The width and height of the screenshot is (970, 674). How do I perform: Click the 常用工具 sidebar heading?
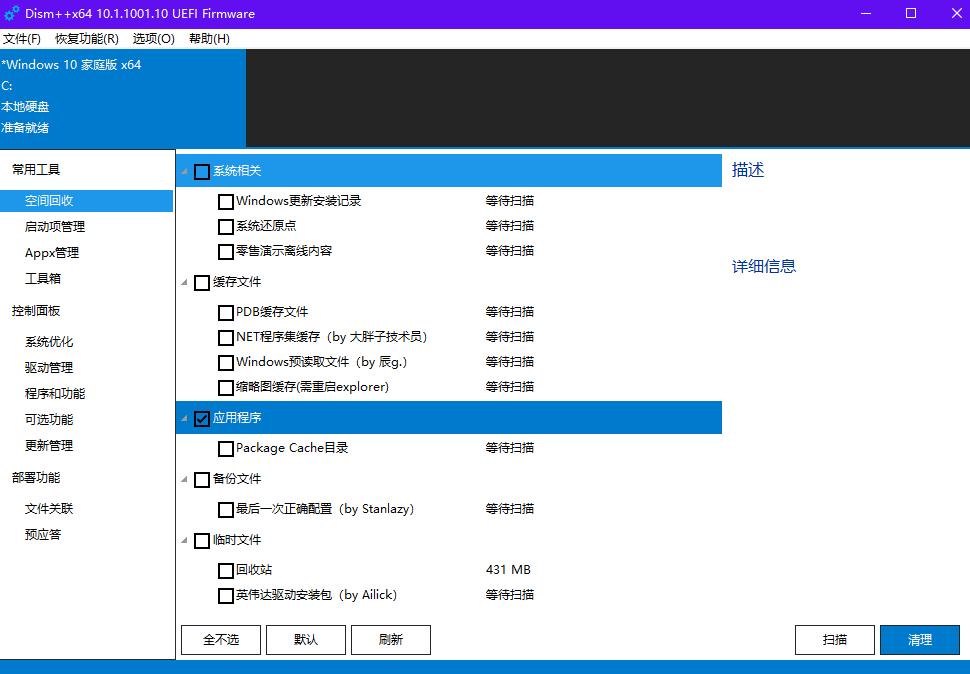pyautogui.click(x=36, y=170)
